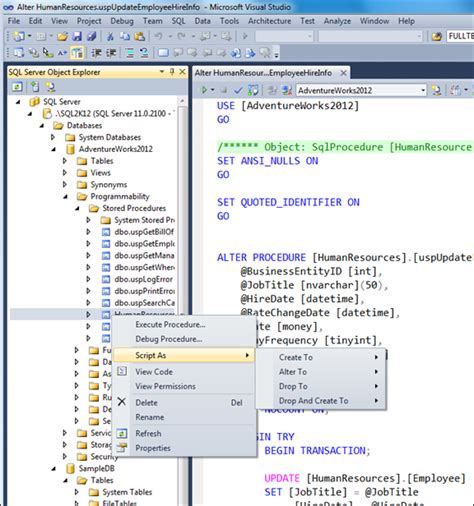Open the AdventureWorks2012 database dropdown
The height and width of the screenshot is (506, 474).
423,90
